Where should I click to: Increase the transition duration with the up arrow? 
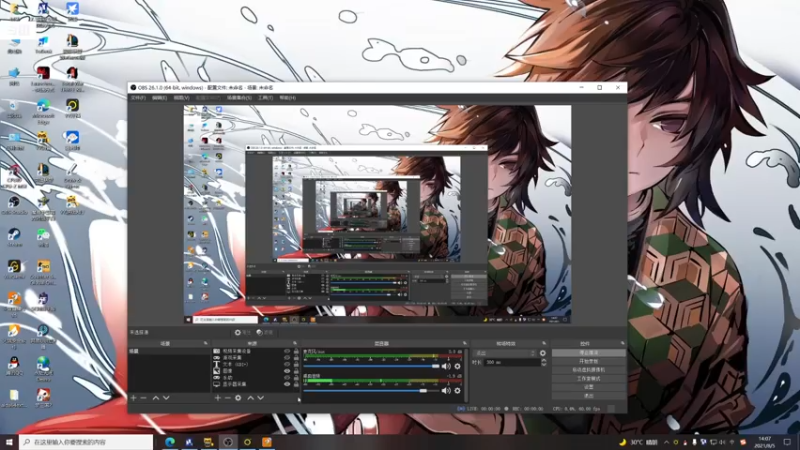click(x=543, y=360)
